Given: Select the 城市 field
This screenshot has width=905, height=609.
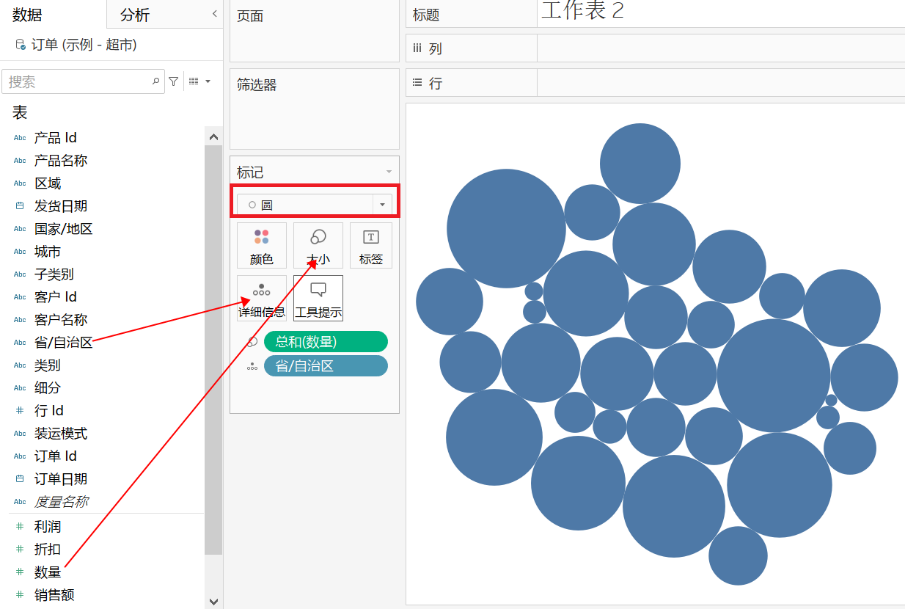Looking at the screenshot, I should 47,251.
